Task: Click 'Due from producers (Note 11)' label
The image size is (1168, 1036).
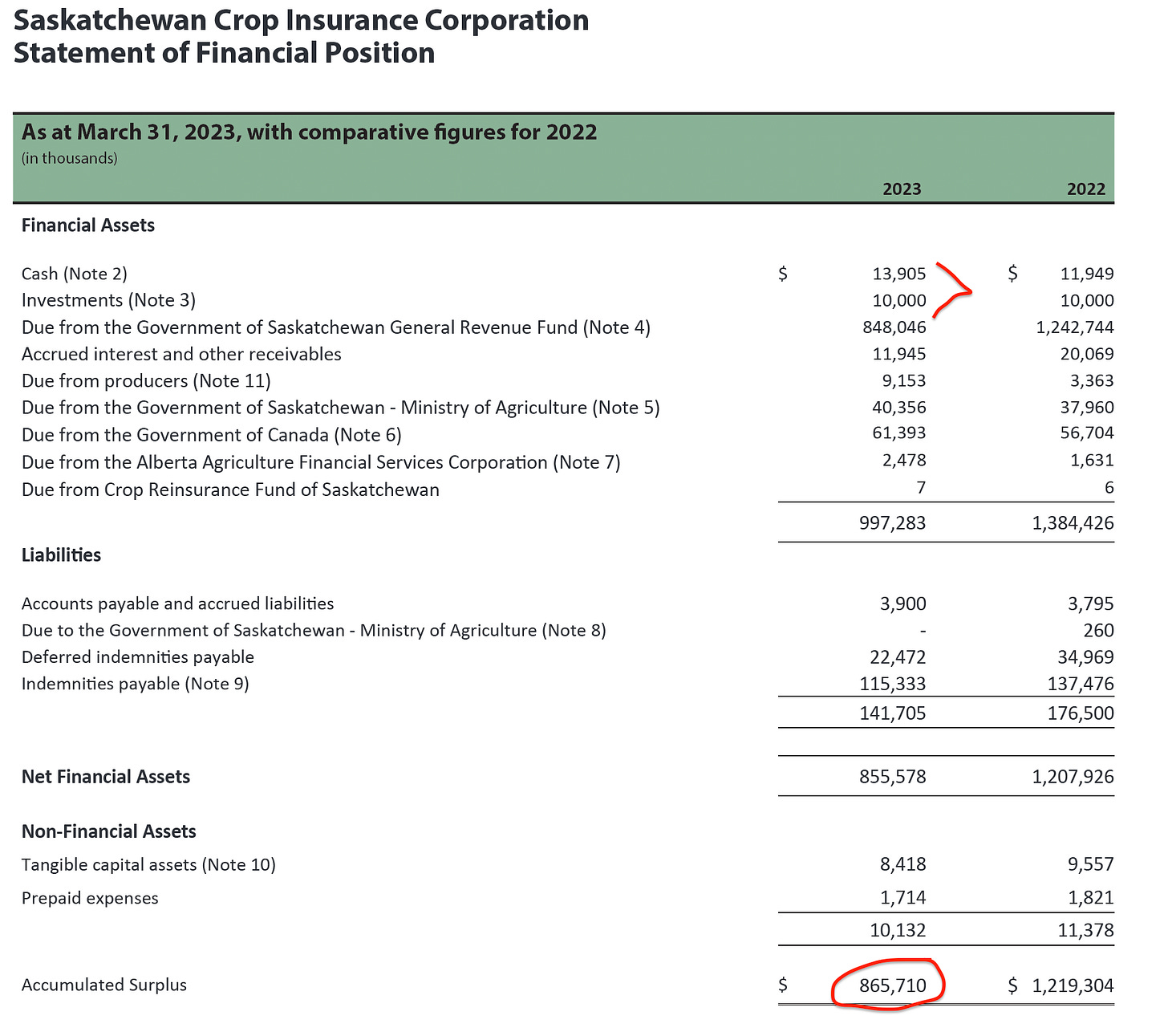Action: coord(146,380)
